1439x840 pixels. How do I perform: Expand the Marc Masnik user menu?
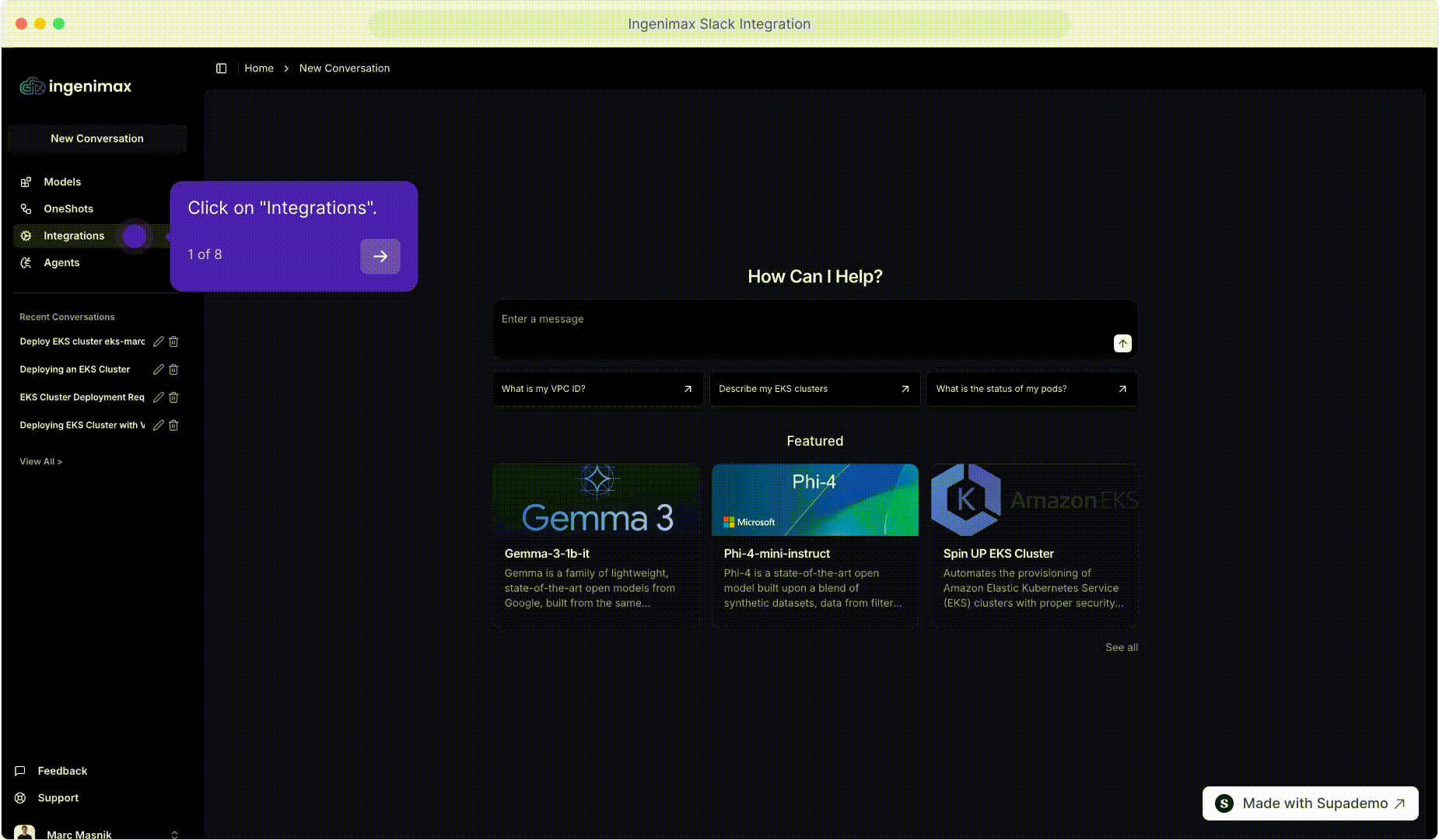174,835
